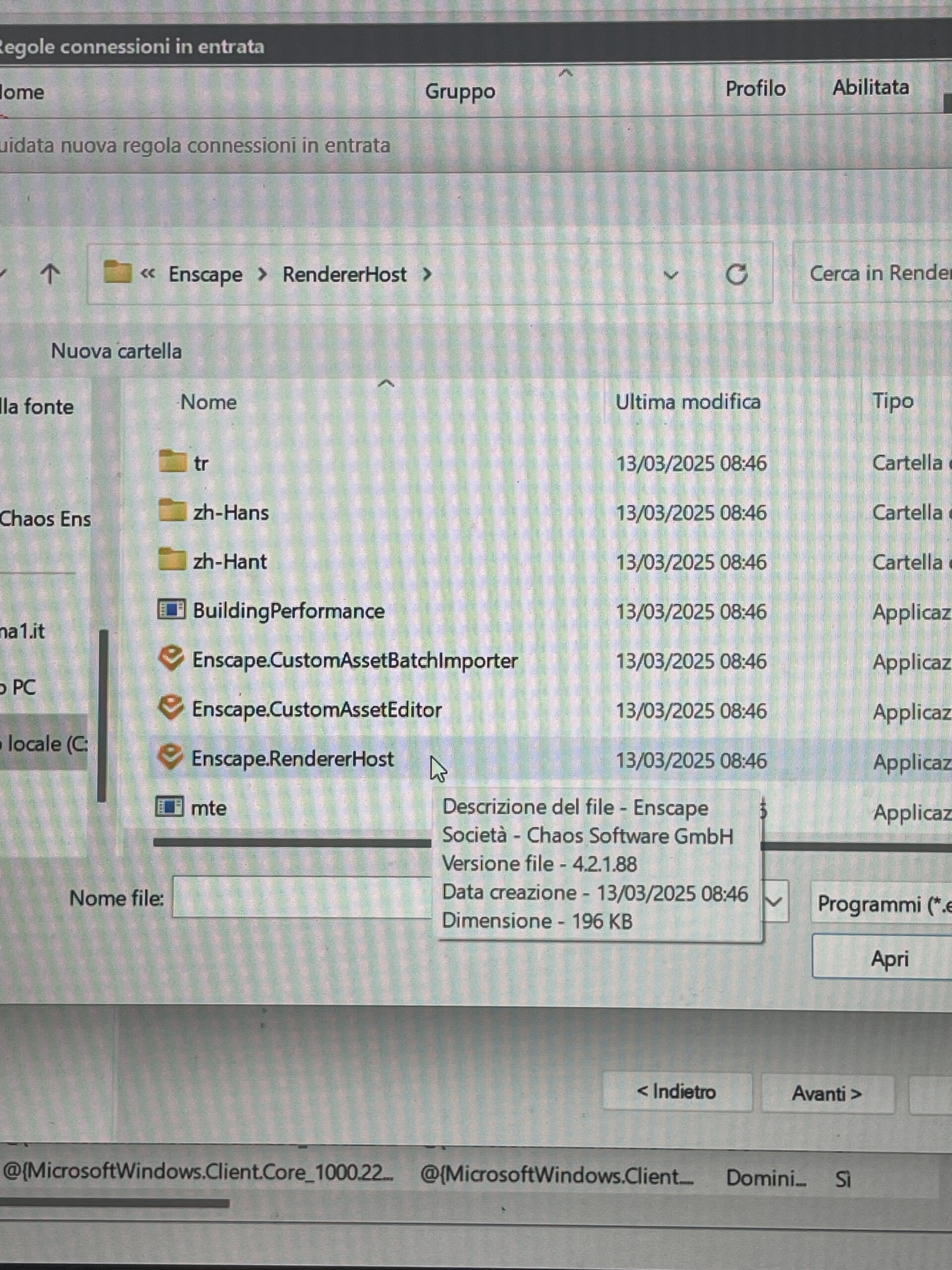Create a Nuova cartella

(x=116, y=351)
